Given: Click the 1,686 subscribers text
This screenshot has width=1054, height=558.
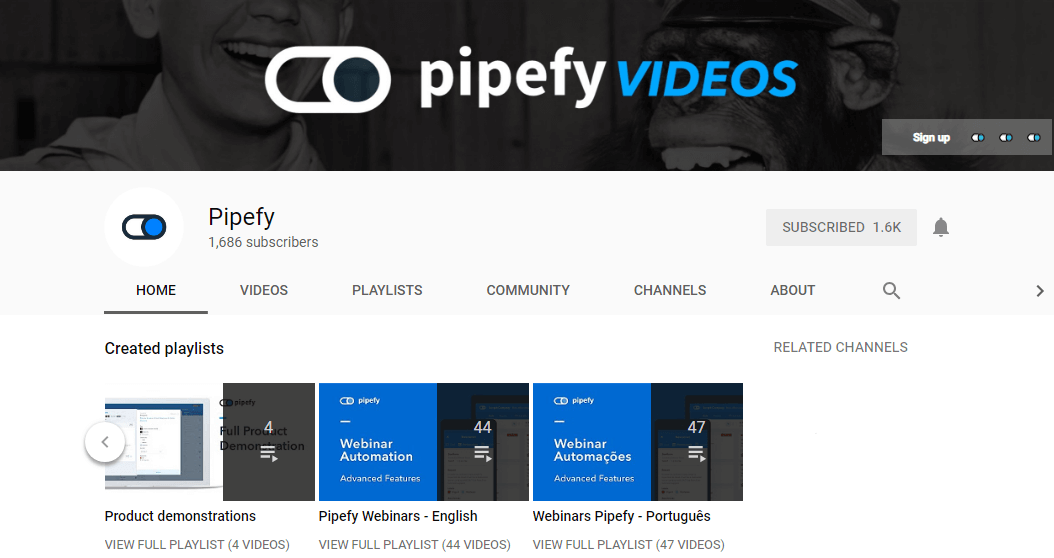Looking at the screenshot, I should (263, 242).
